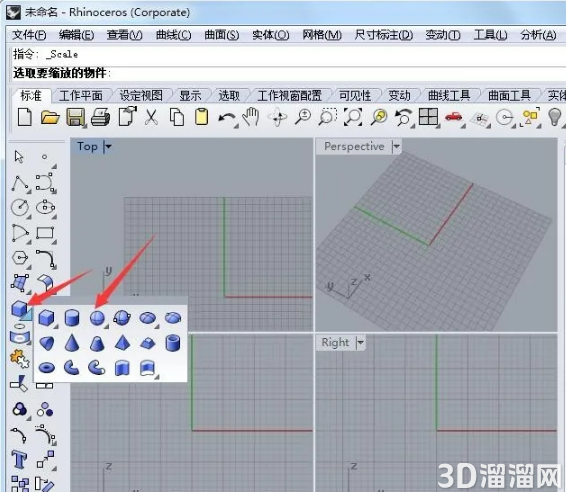
Task: Click the Right viewport title
Action: [335, 342]
